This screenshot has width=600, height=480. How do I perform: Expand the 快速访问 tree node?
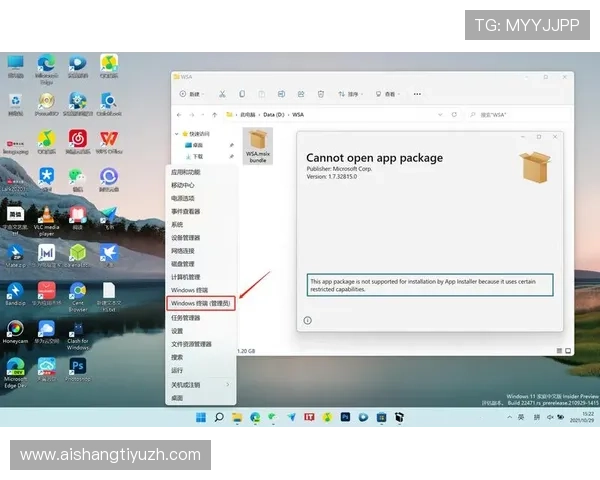pyautogui.click(x=177, y=133)
